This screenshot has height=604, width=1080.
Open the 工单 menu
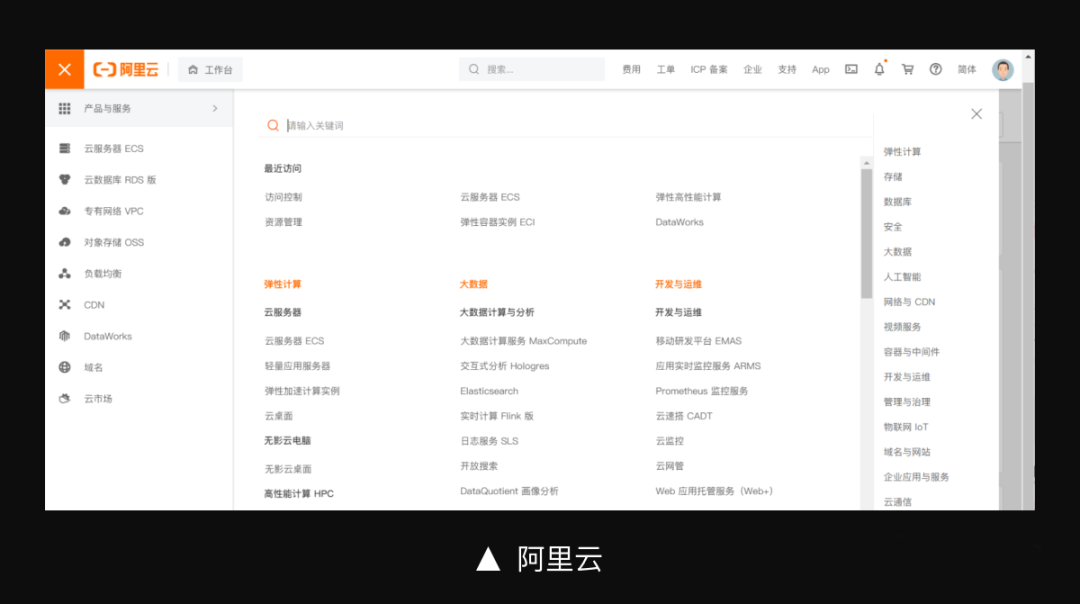click(665, 70)
